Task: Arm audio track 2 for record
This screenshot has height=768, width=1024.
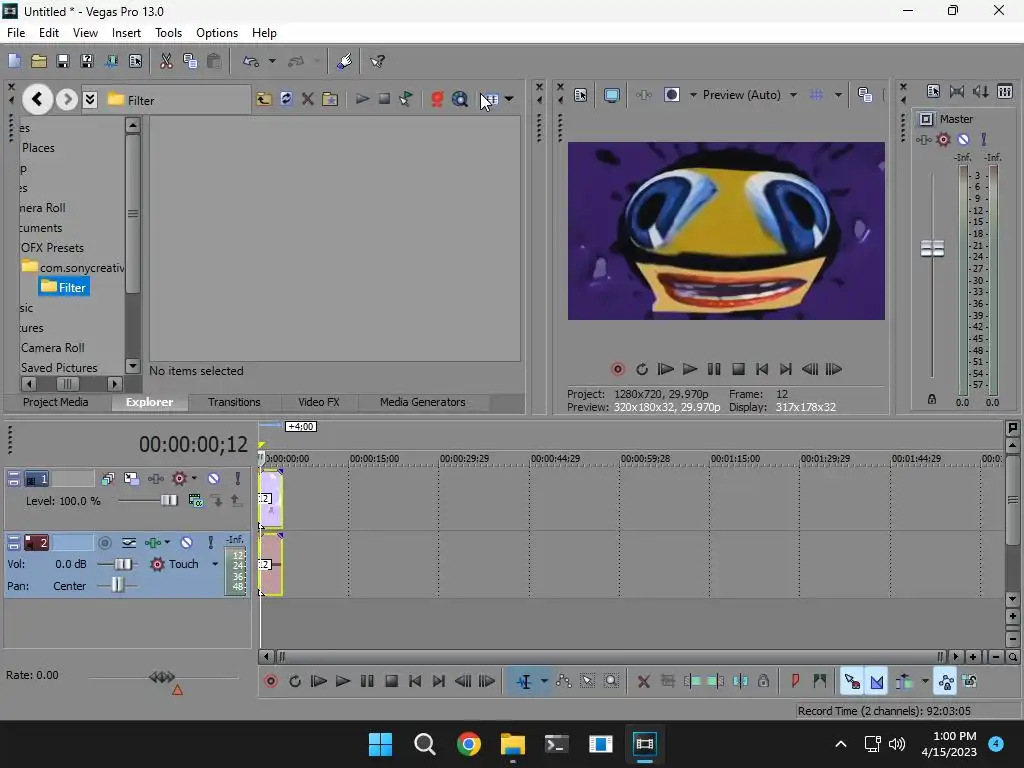Action: 104,543
